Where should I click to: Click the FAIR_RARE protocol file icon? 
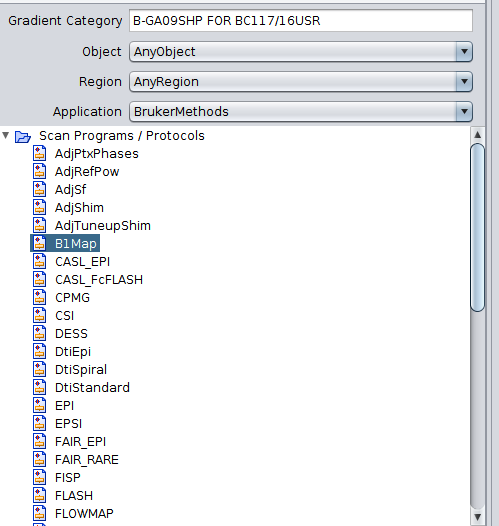(39, 459)
